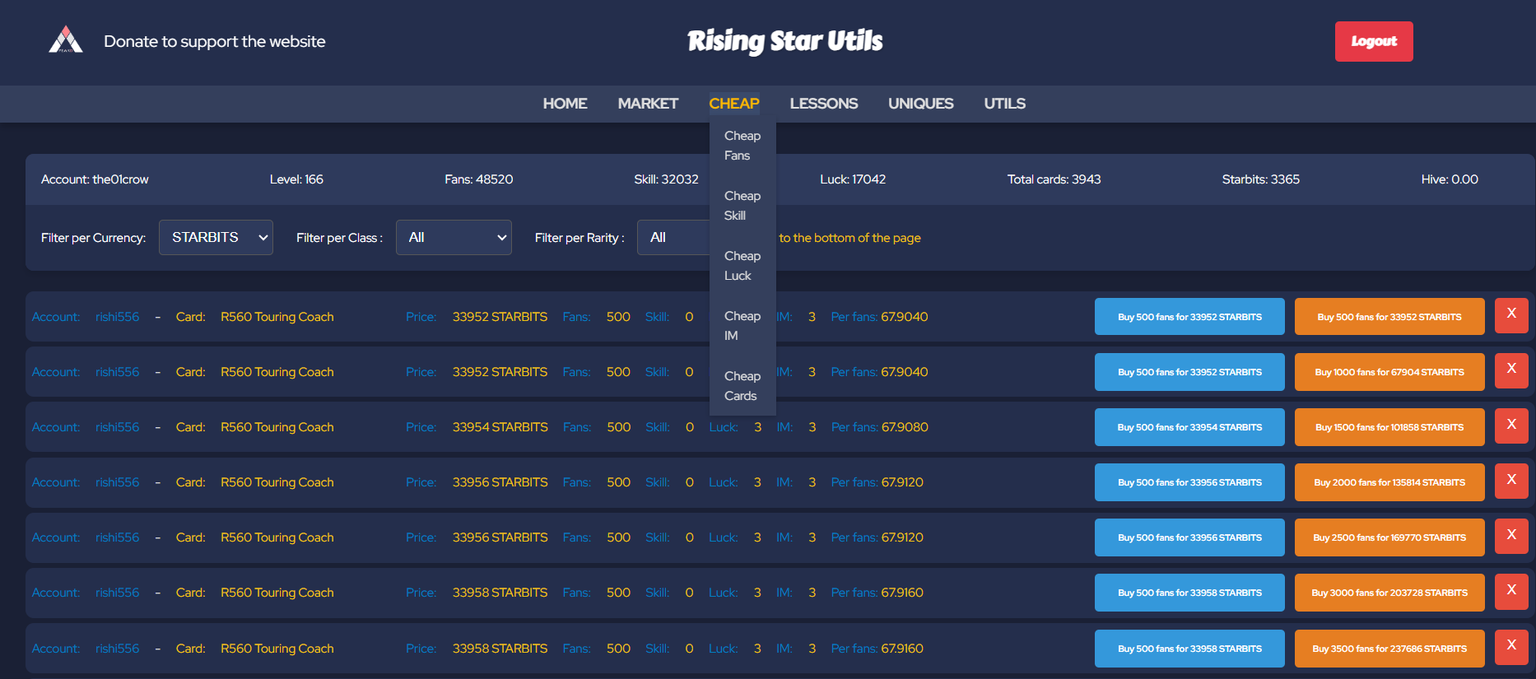Choose Cheap Skill from the dropdown menu
Screen dimensions: 1536x679
743,205
